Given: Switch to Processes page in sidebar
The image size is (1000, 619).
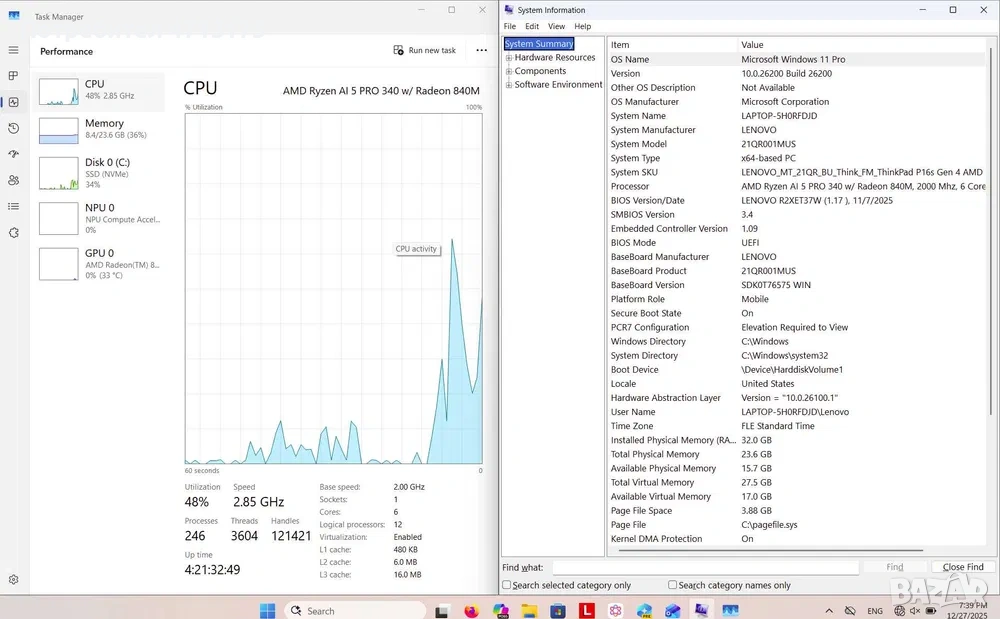Looking at the screenshot, I should click(x=13, y=76).
